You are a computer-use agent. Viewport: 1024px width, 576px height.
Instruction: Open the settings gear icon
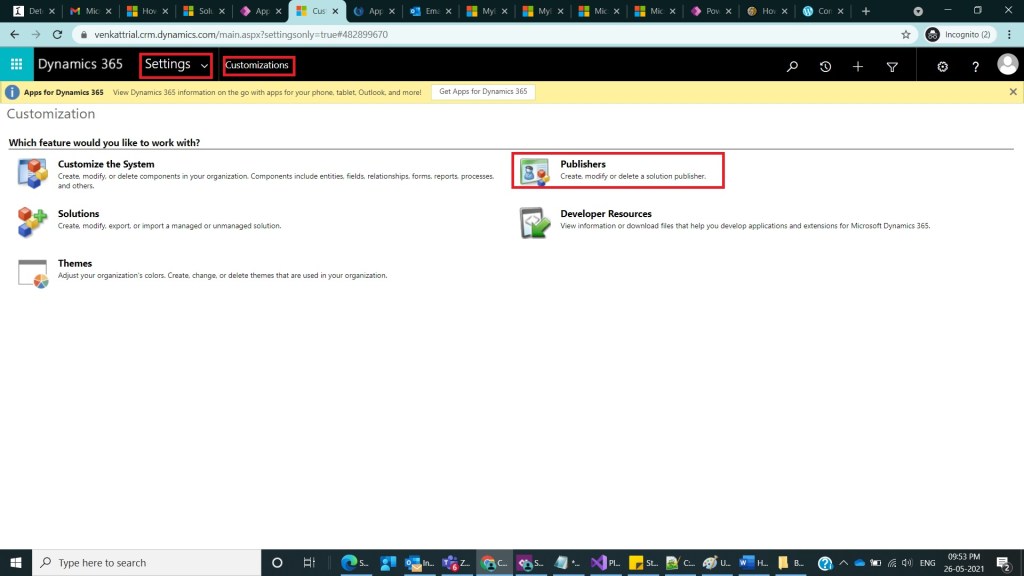tap(942, 66)
